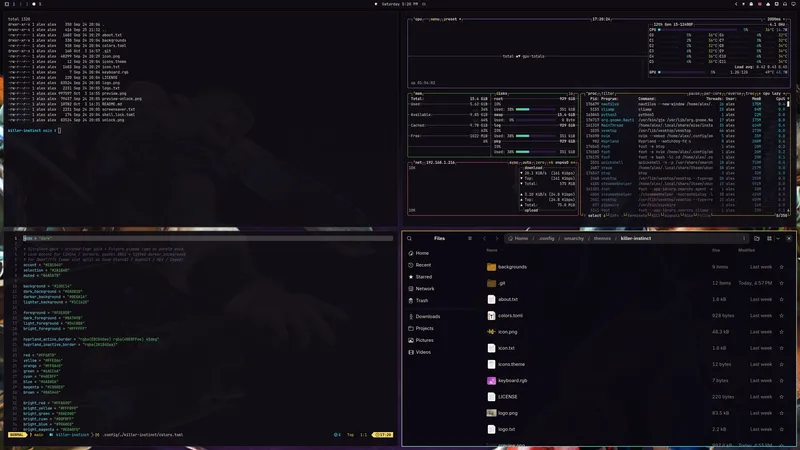800x450 pixels.
Task: Go back with Files left arrow
Action: click(485, 238)
